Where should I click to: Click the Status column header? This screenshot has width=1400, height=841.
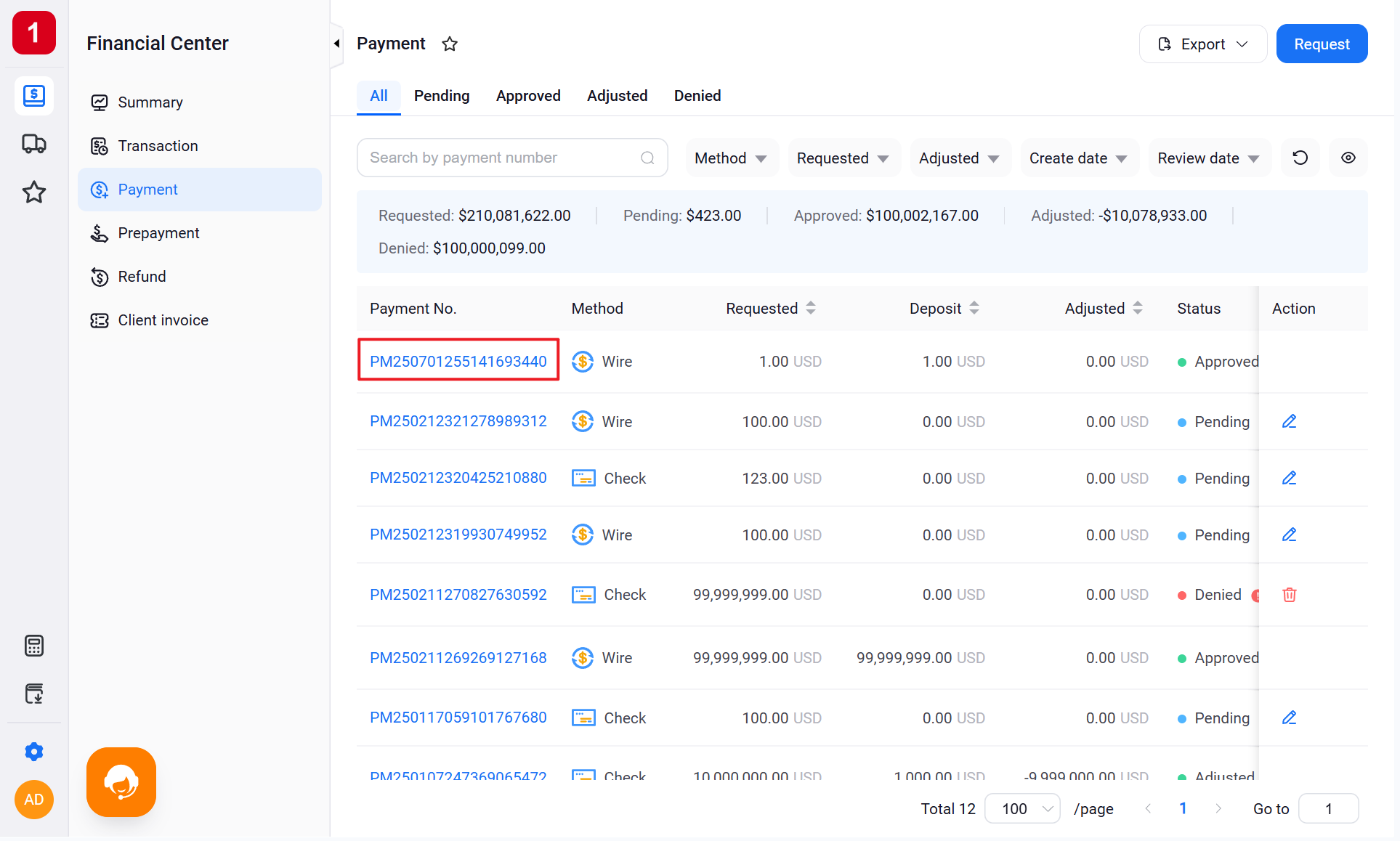coord(1199,309)
